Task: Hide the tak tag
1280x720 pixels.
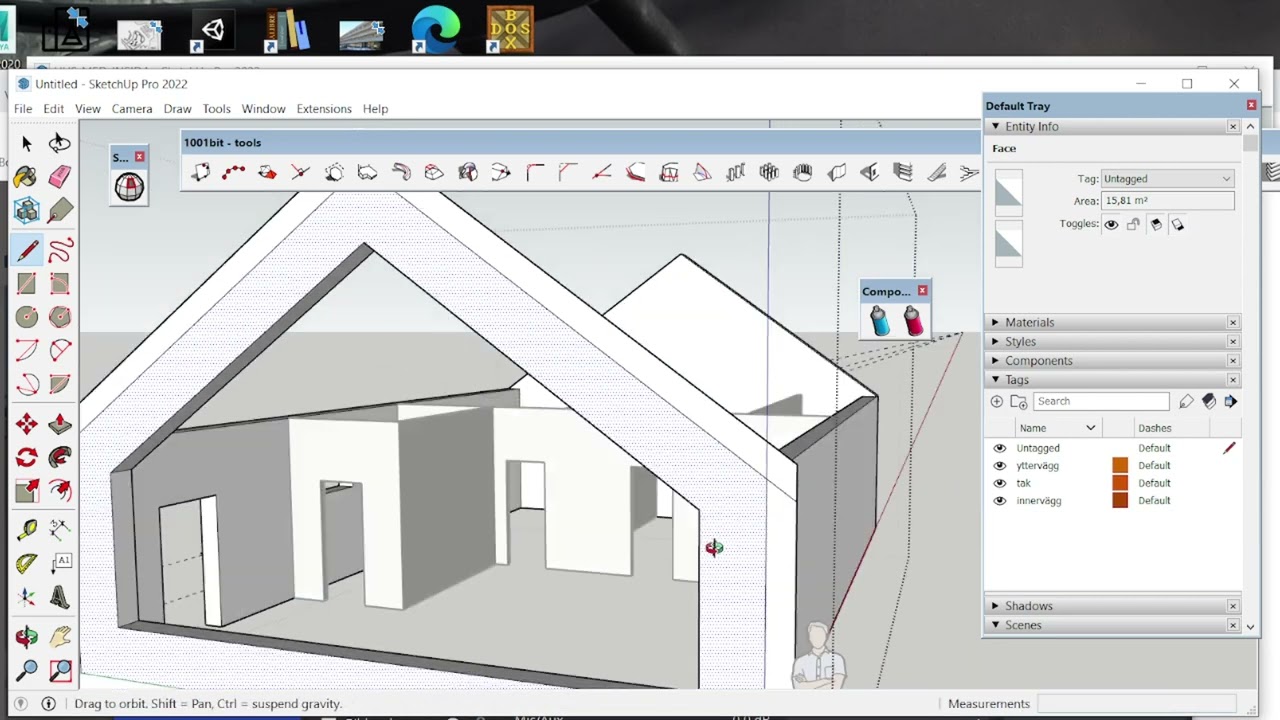Action: pyautogui.click(x=1000, y=483)
